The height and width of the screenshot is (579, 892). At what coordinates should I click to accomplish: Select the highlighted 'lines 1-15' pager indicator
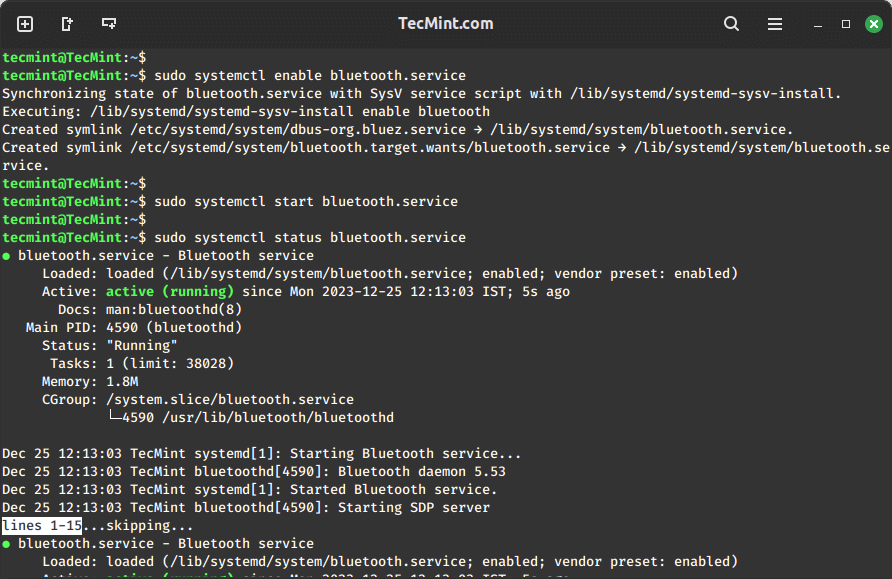coord(41,525)
